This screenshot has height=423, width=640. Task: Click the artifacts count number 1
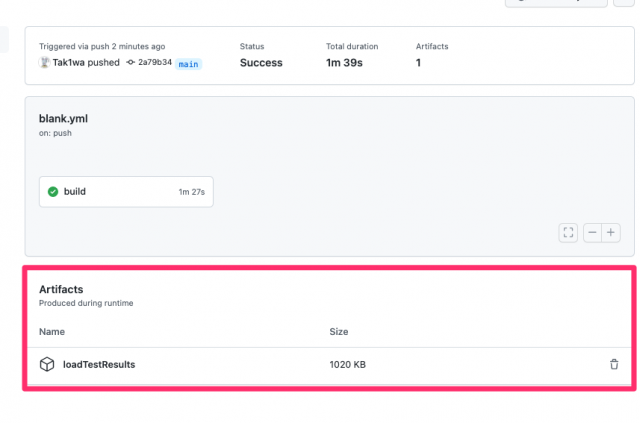pyautogui.click(x=418, y=63)
